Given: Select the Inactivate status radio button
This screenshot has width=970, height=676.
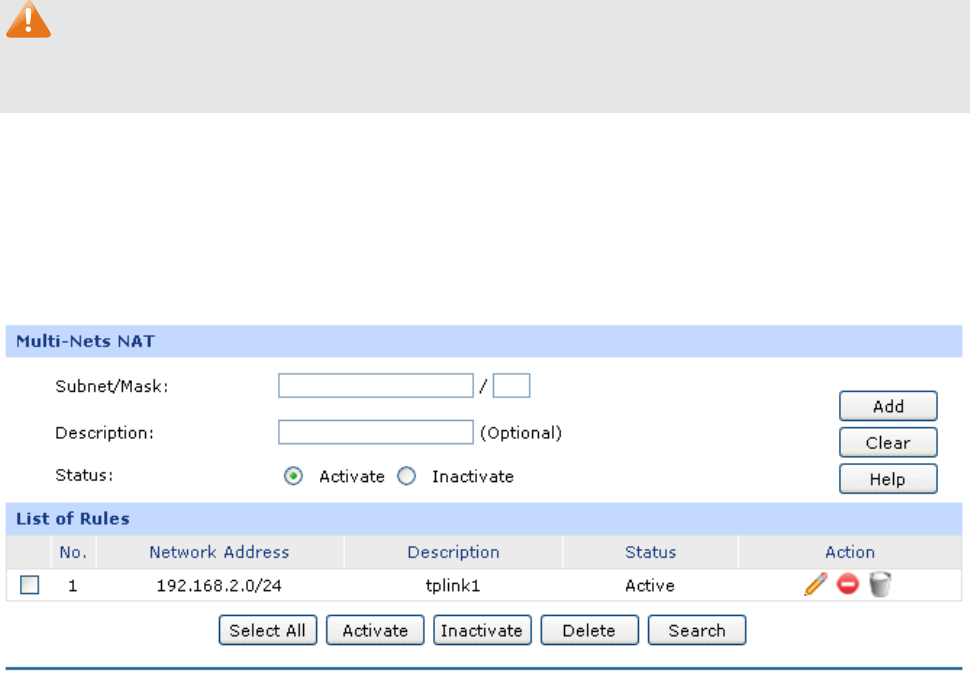Looking at the screenshot, I should pos(406,476).
